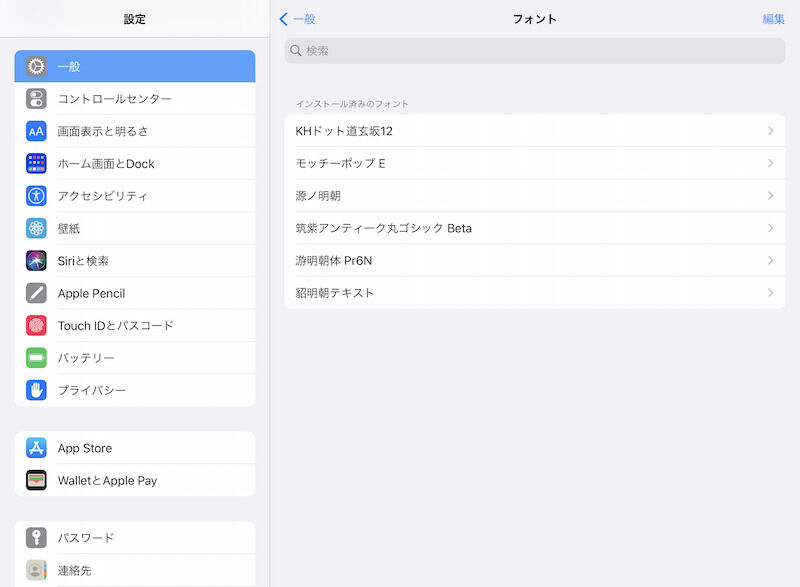The width and height of the screenshot is (800, 587).
Task: Open font KHドット道玄坂12
Action: point(535,131)
